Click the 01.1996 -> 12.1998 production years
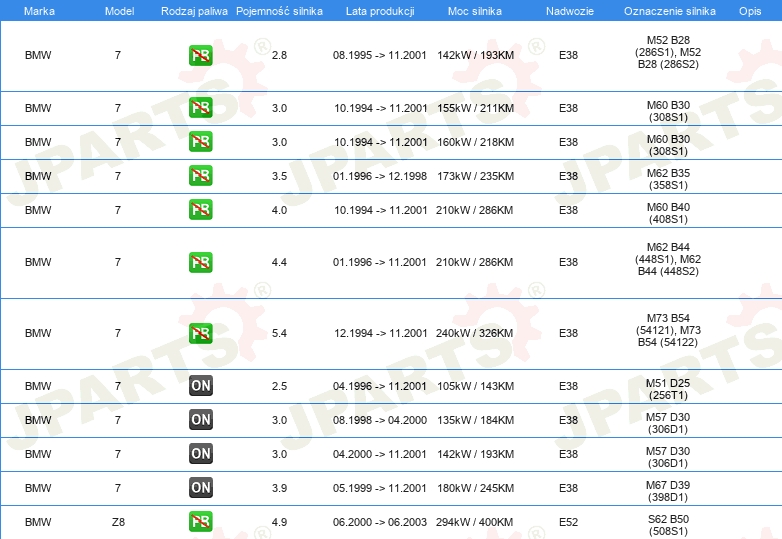782x539 pixels. (x=380, y=176)
